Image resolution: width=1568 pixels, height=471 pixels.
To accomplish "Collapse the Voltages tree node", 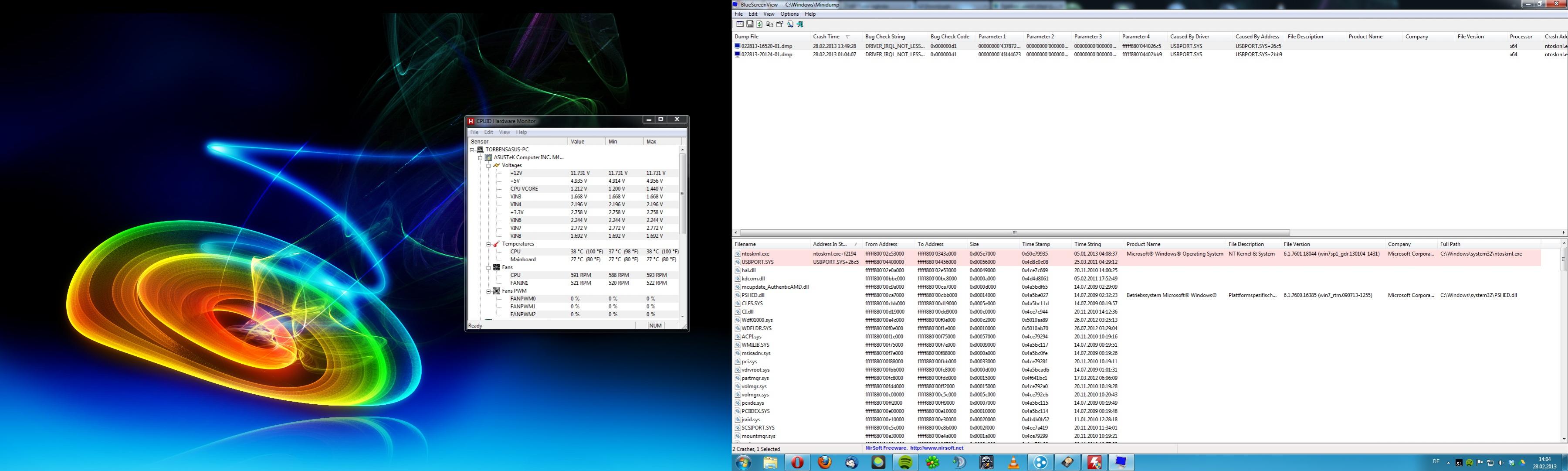I will [488, 165].
